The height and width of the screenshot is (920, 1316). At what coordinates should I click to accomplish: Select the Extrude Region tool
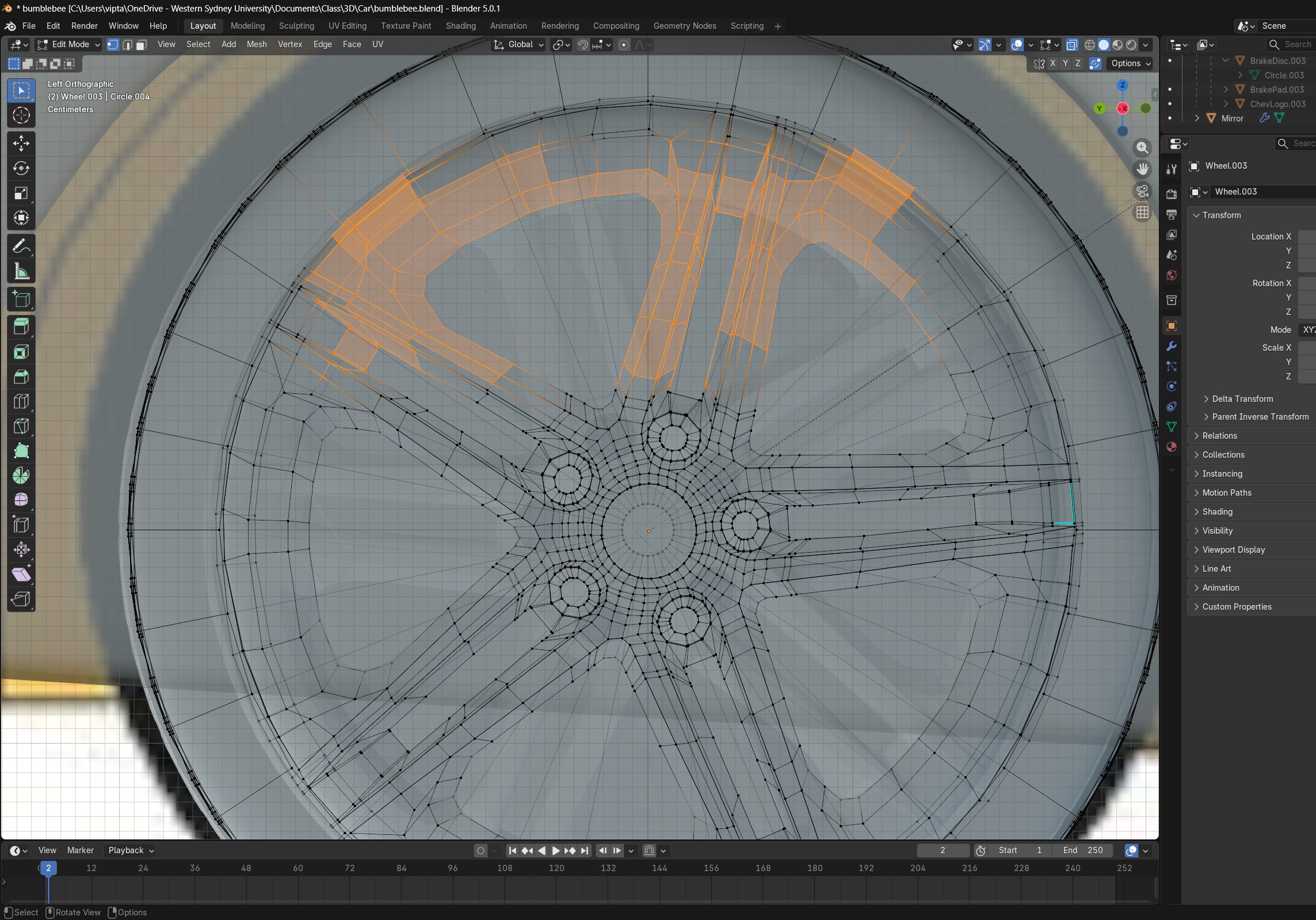tap(21, 327)
